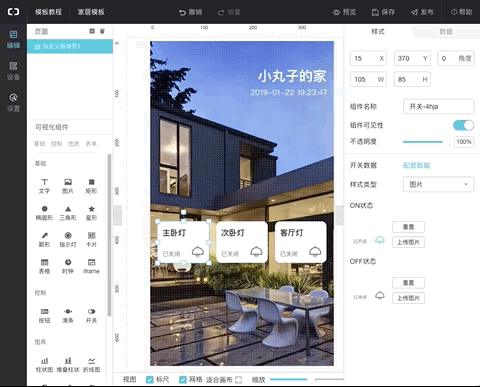Collapse the right panel with canvas arrow
The image size is (480, 387).
340,215
